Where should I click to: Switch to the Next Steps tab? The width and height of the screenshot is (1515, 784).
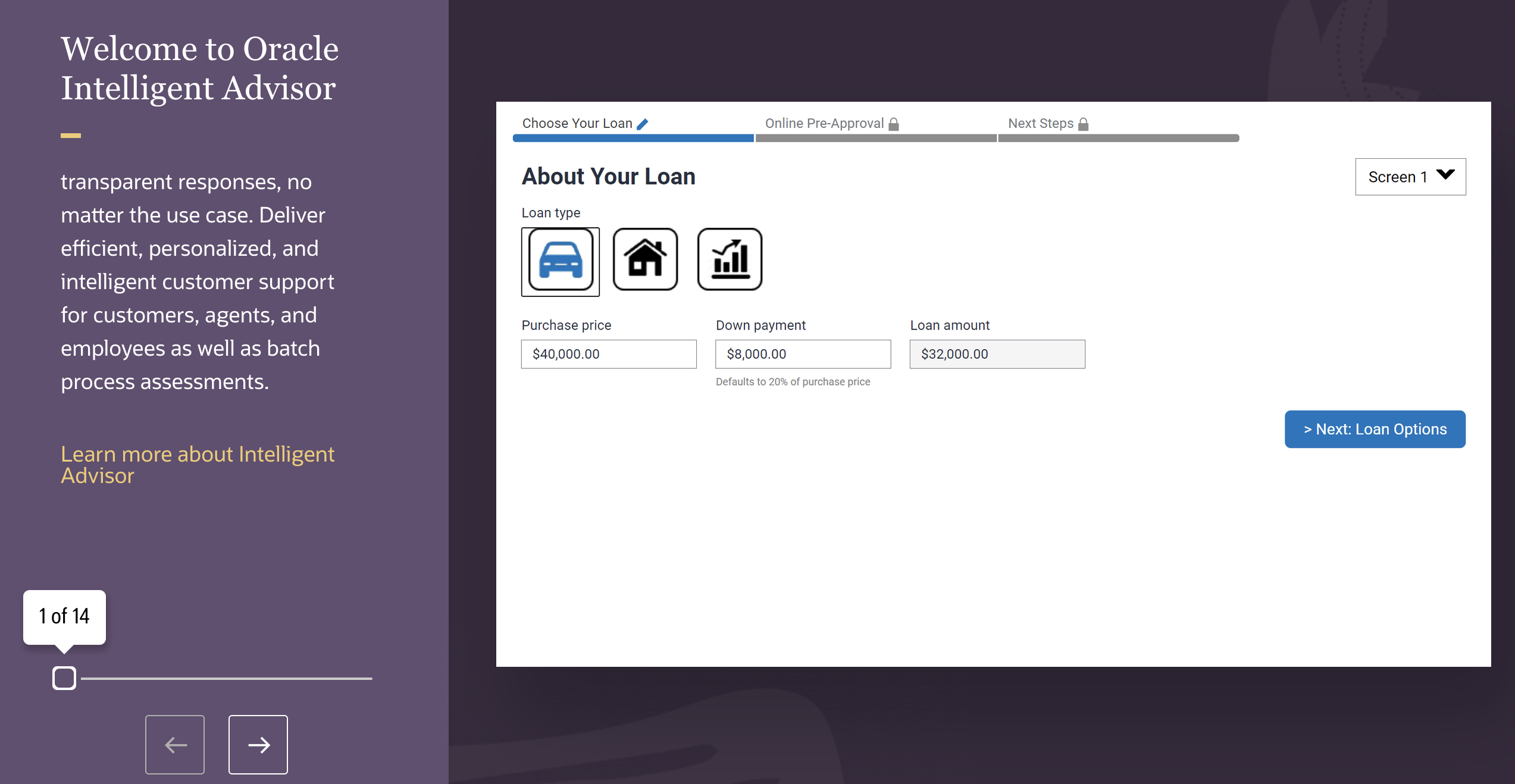point(1040,123)
